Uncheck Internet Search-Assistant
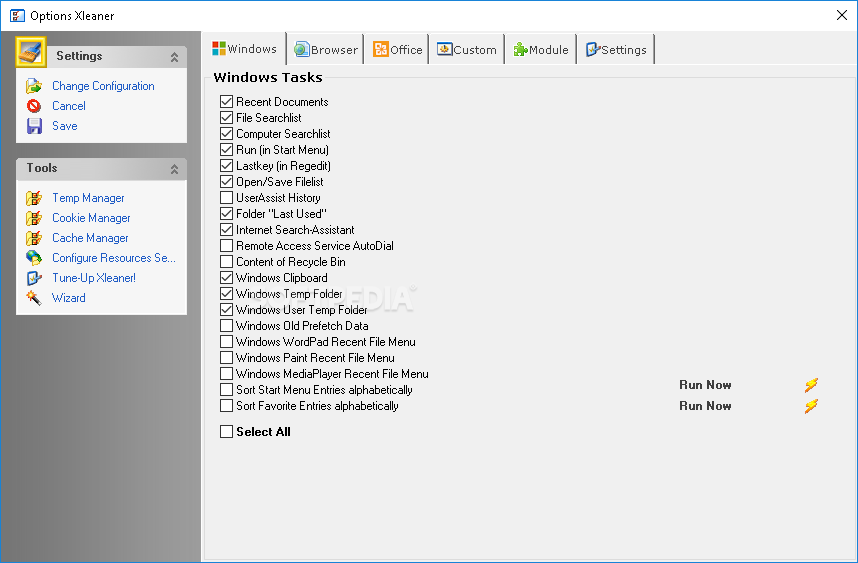This screenshot has height=563, width=858. pos(227,230)
